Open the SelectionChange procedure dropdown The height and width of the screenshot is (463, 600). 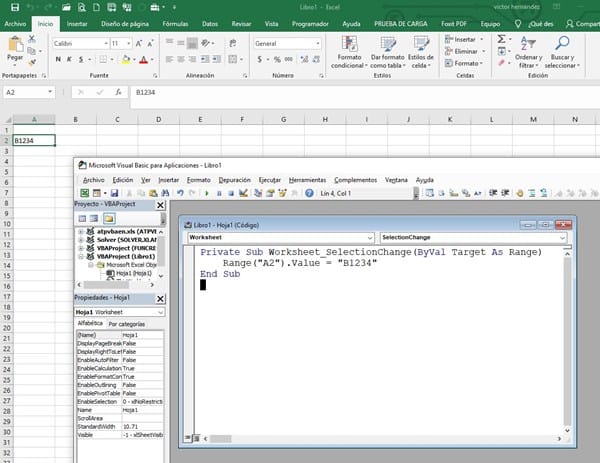563,238
